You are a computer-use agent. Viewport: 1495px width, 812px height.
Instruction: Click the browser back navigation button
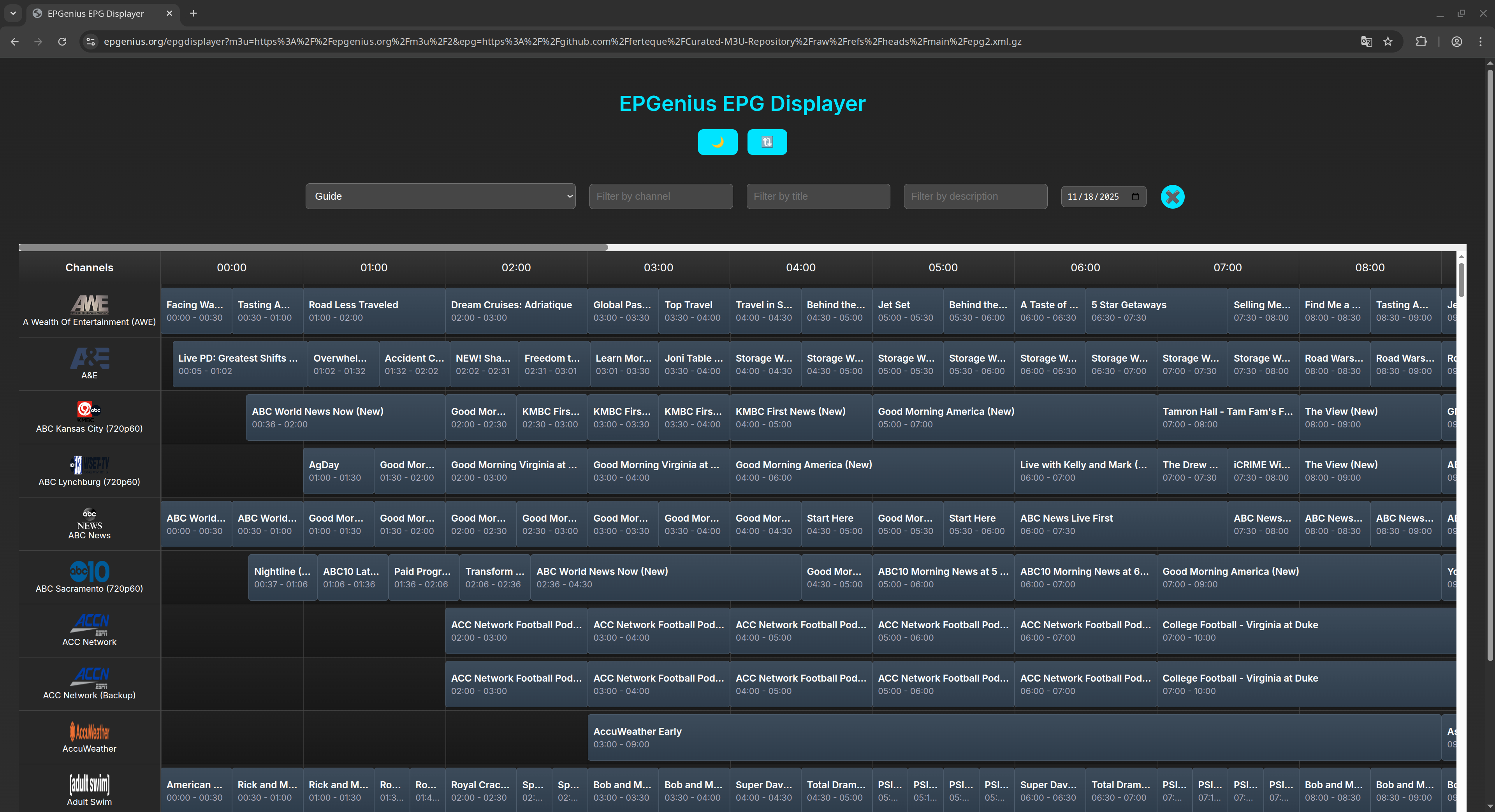[x=14, y=41]
